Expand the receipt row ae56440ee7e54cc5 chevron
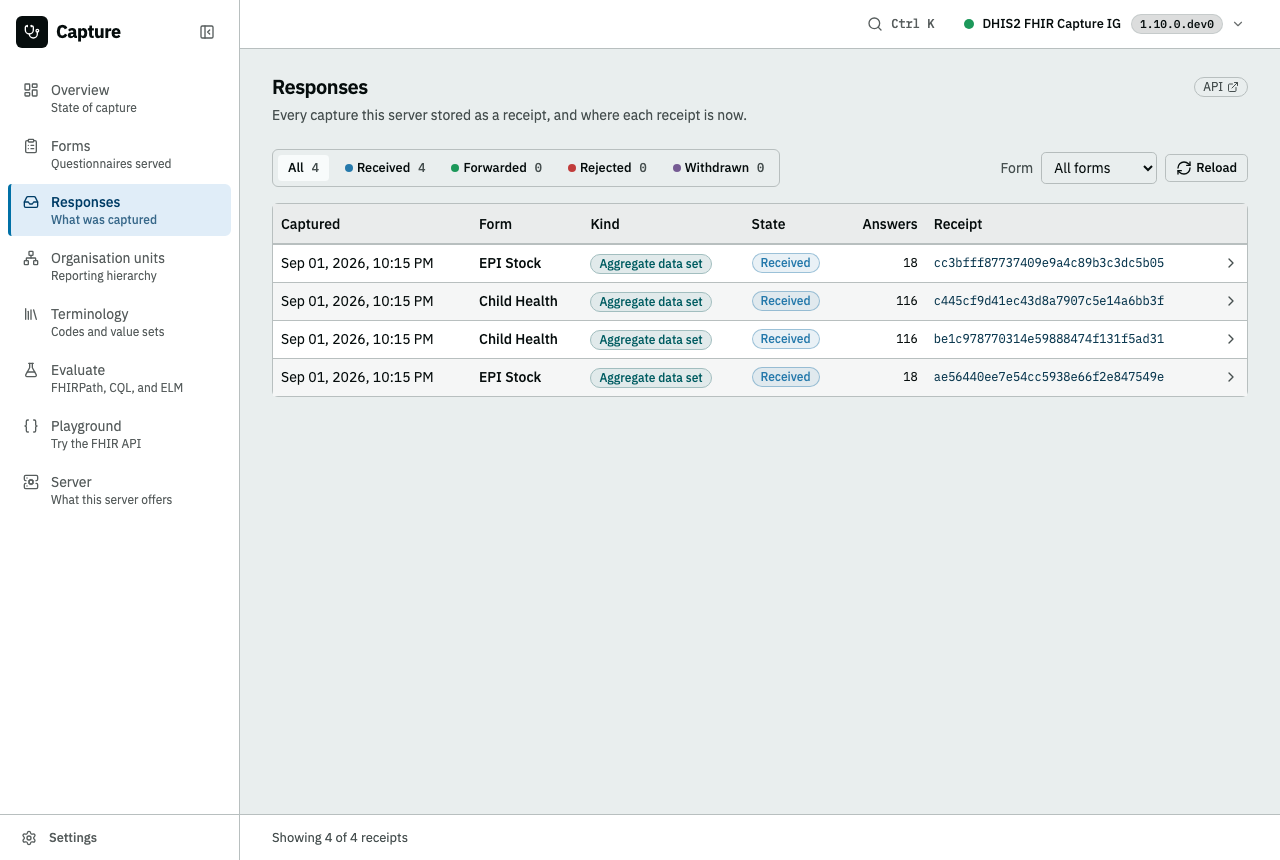Viewport: 1280px width, 860px height. pos(1231,377)
